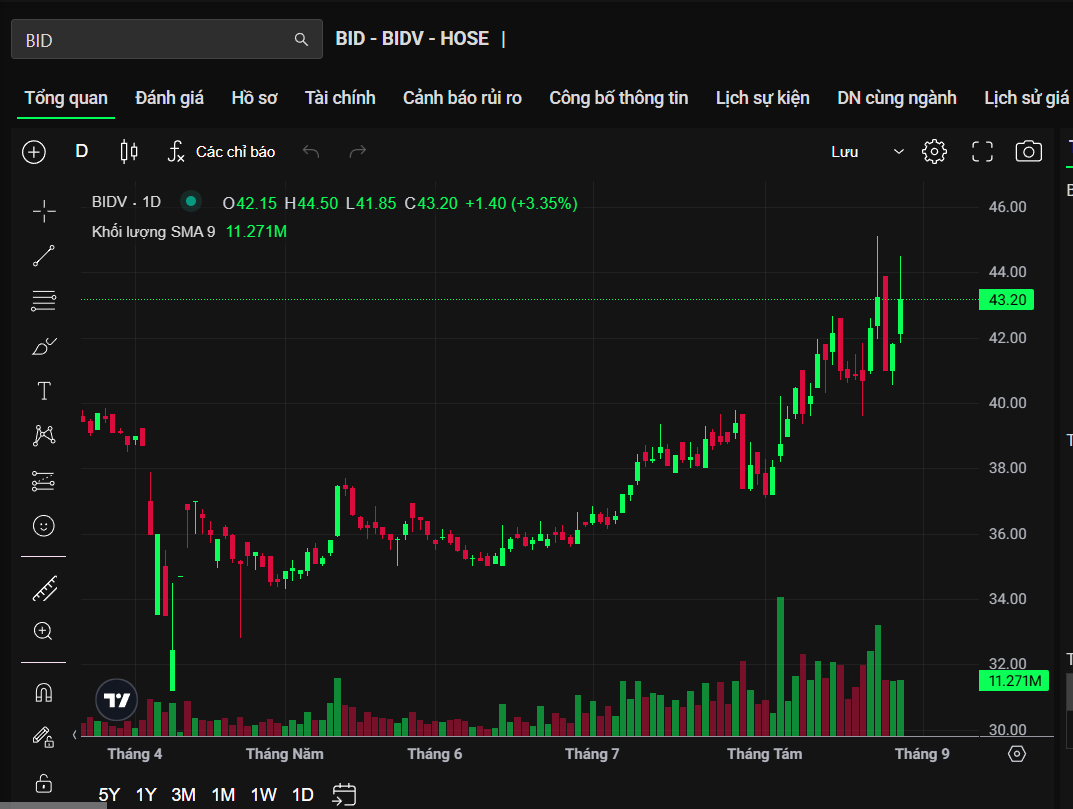Toggle lock all drawing tools

coord(44,782)
